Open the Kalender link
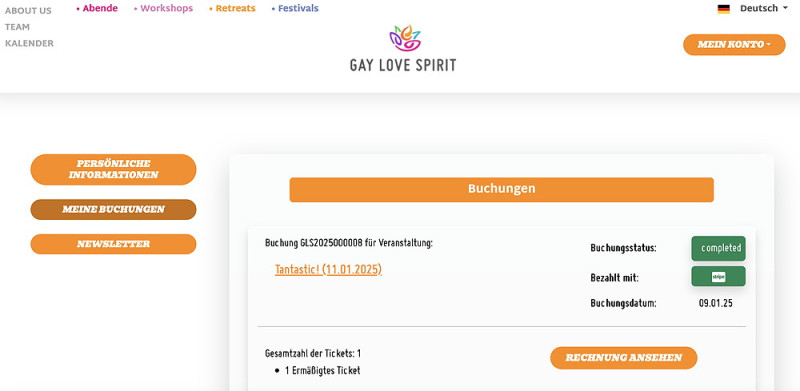Screen dimensions: 800x391 29,43
